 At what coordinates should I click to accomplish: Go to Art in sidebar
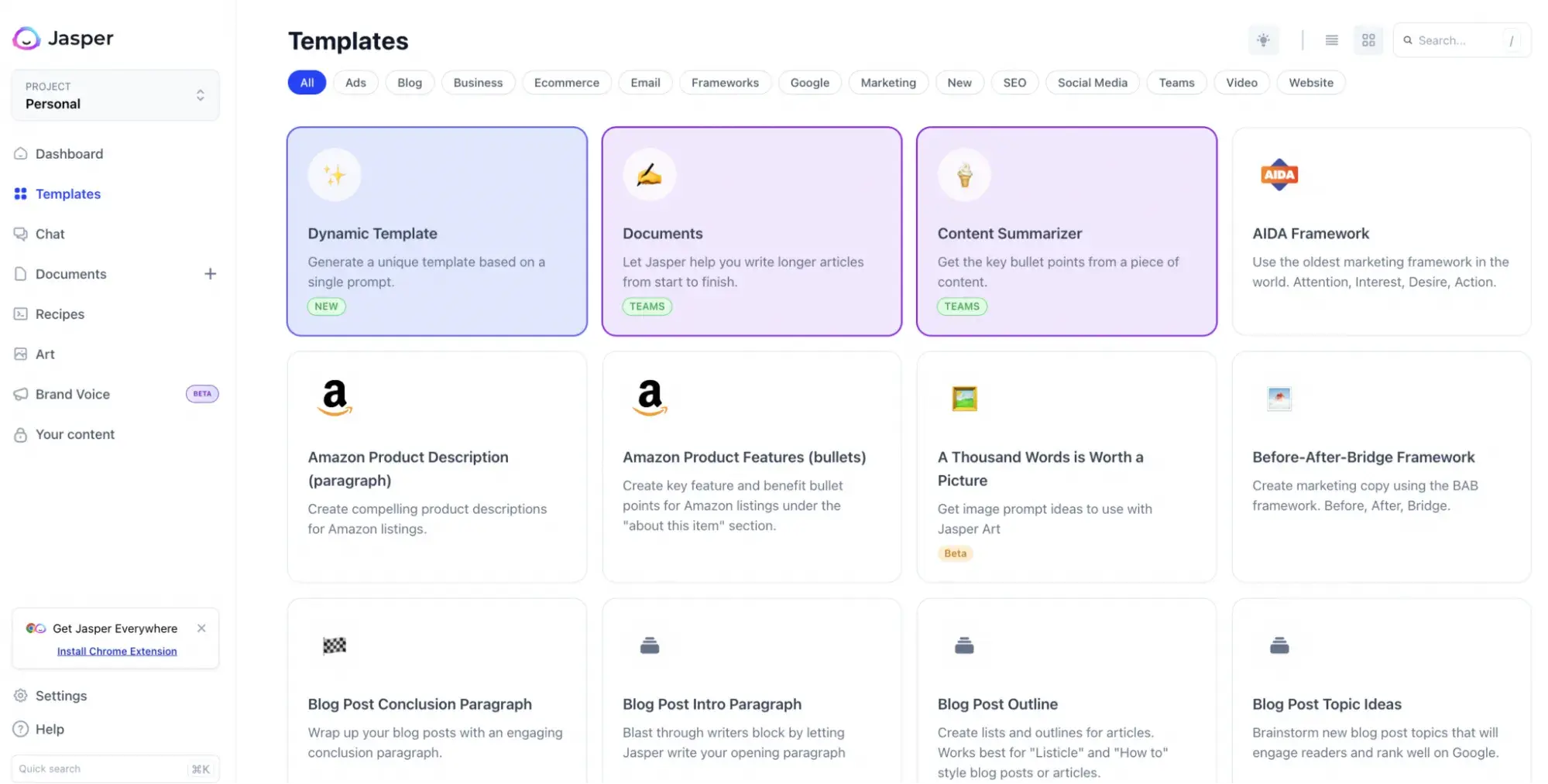pyautogui.click(x=45, y=354)
